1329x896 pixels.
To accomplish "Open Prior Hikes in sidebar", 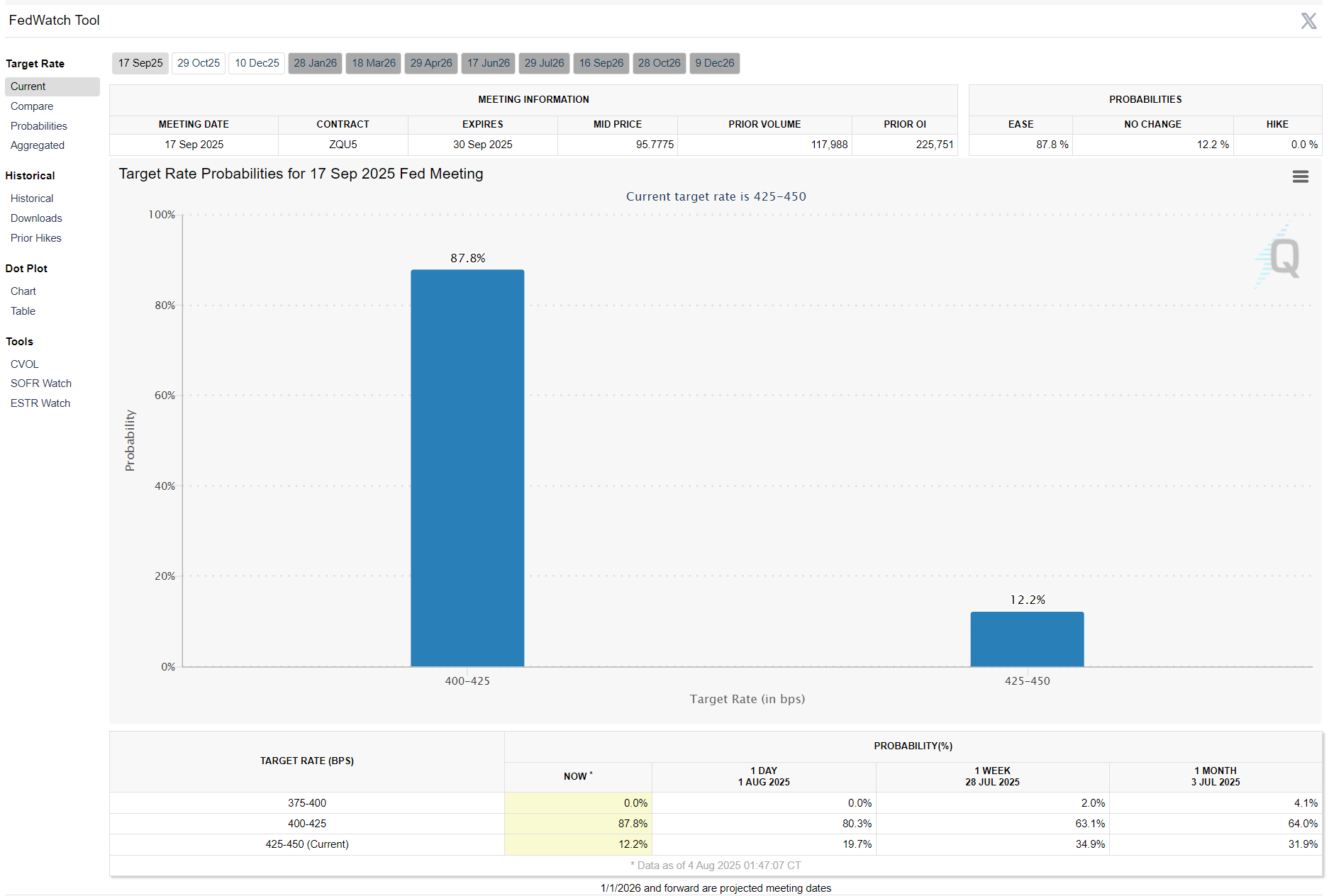I will (x=36, y=238).
